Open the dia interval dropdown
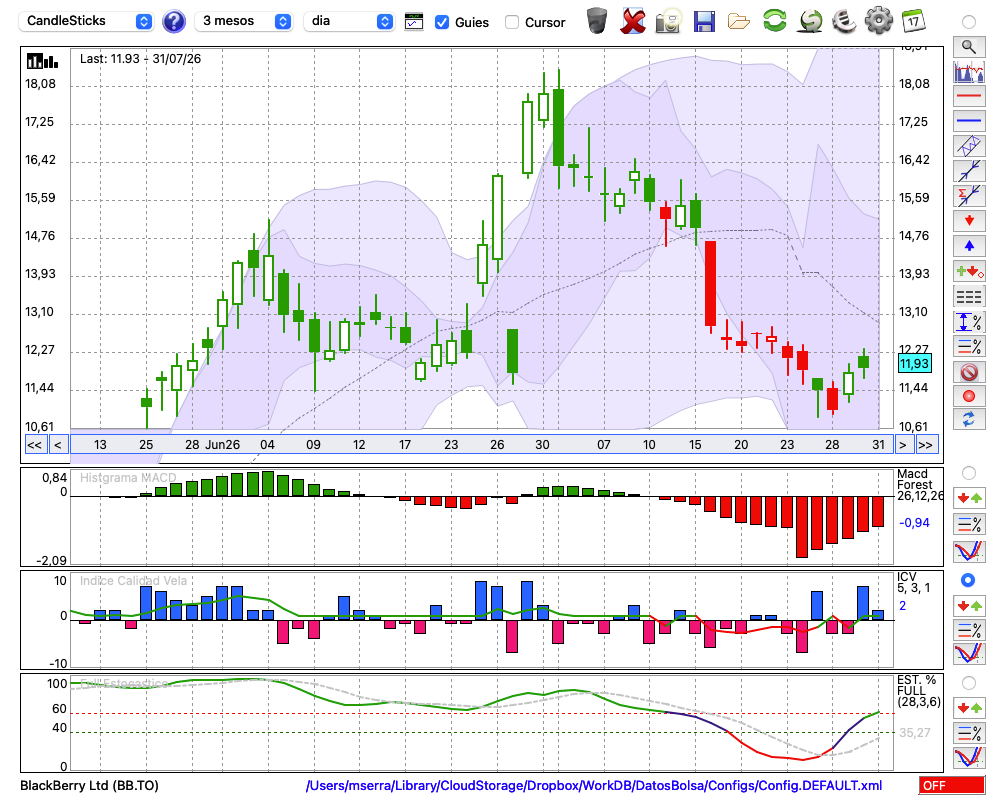Screen dimensions: 1000x800 pyautogui.click(x=349, y=22)
